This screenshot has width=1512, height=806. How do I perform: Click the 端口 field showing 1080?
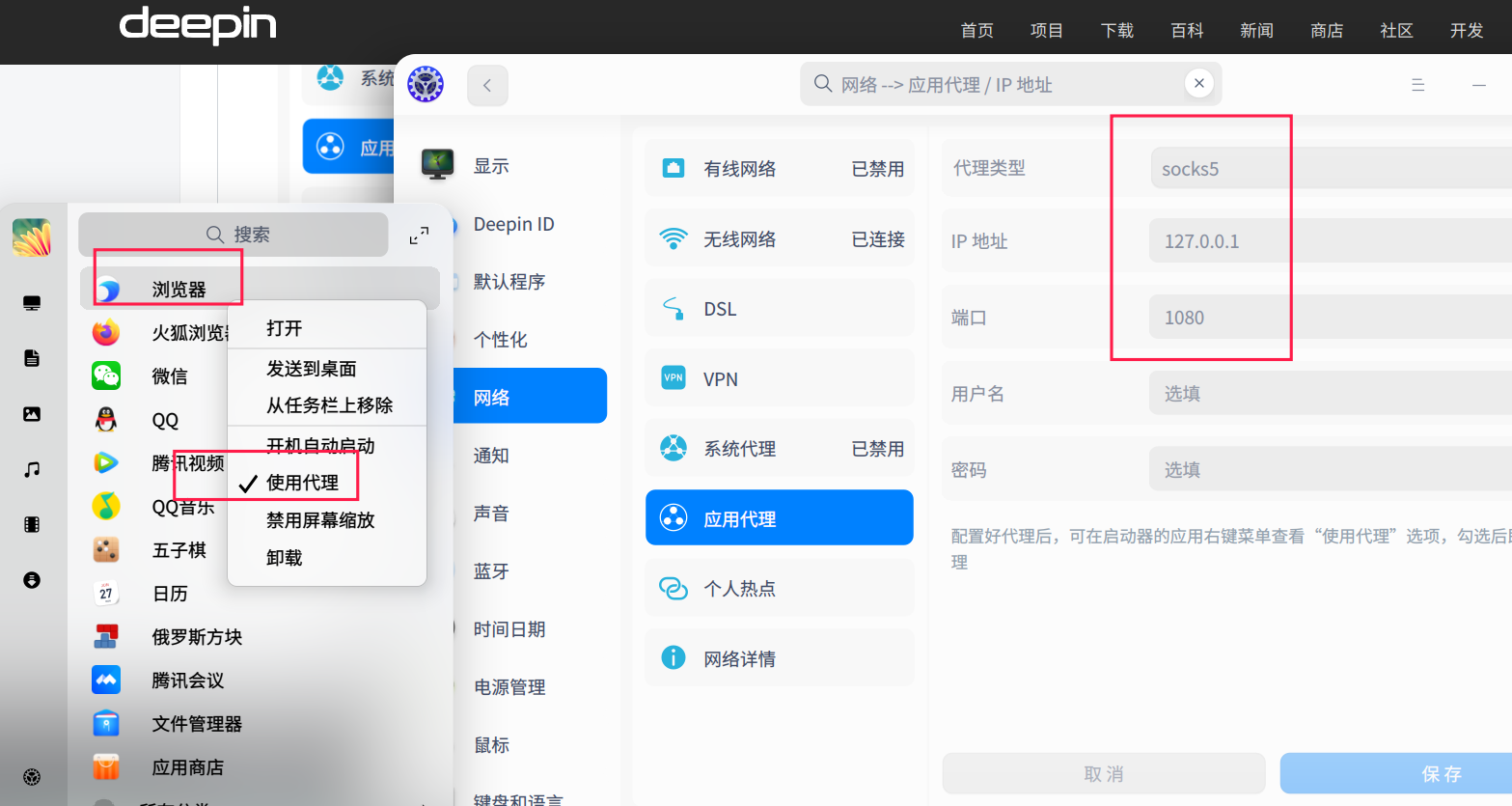[x=1331, y=318]
